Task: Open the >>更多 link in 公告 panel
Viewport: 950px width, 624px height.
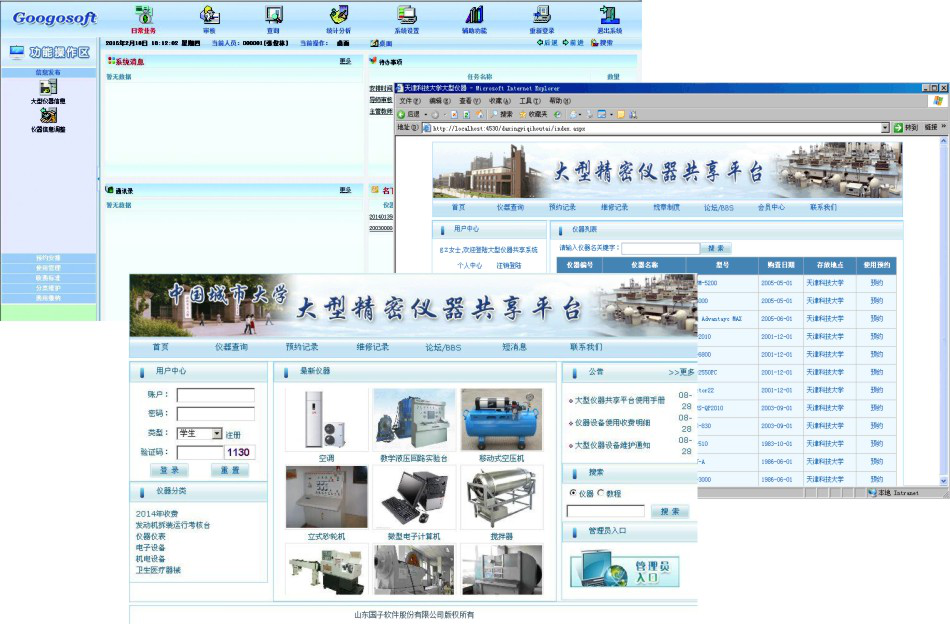Action: click(681, 372)
